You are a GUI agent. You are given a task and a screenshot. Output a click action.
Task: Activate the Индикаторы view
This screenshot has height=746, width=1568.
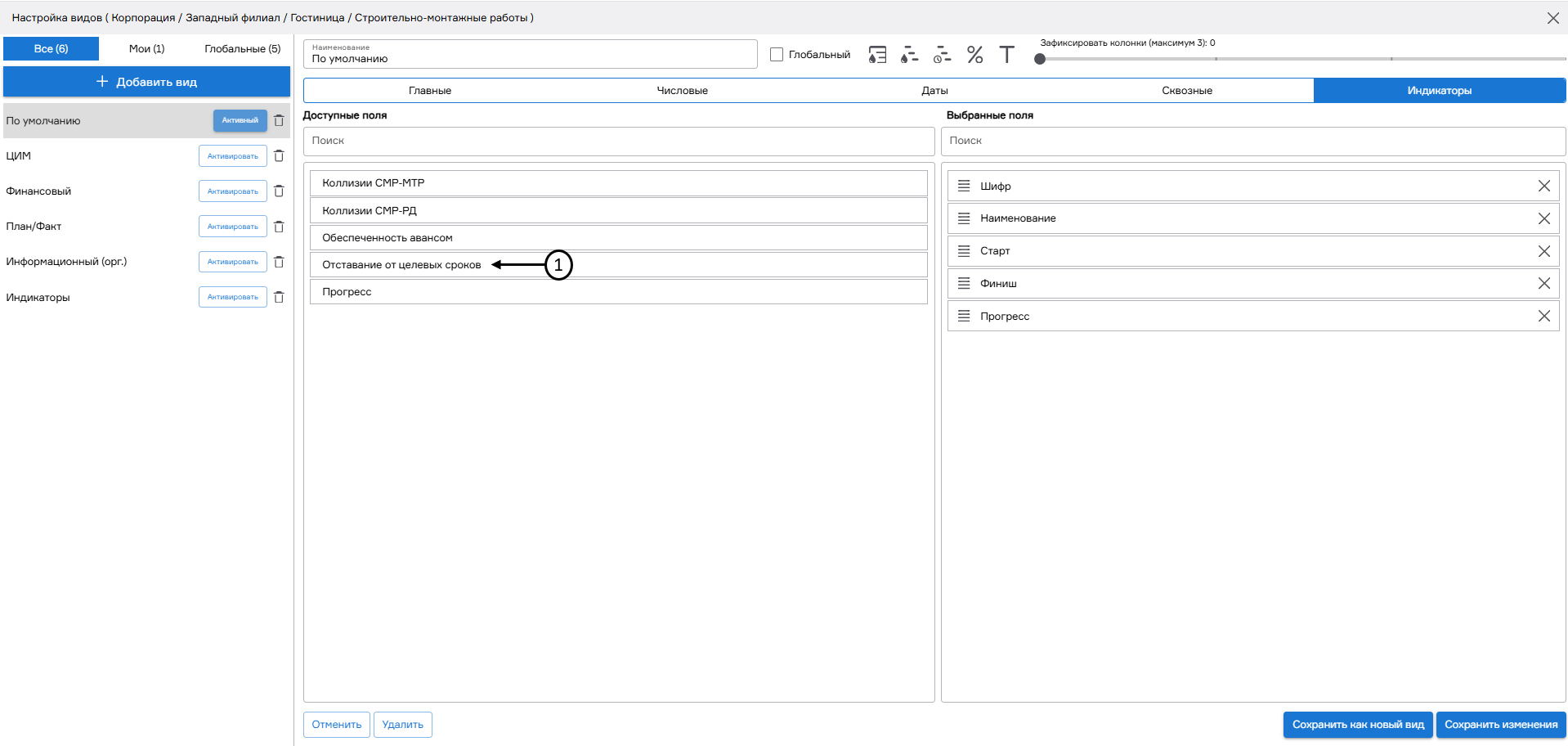233,296
